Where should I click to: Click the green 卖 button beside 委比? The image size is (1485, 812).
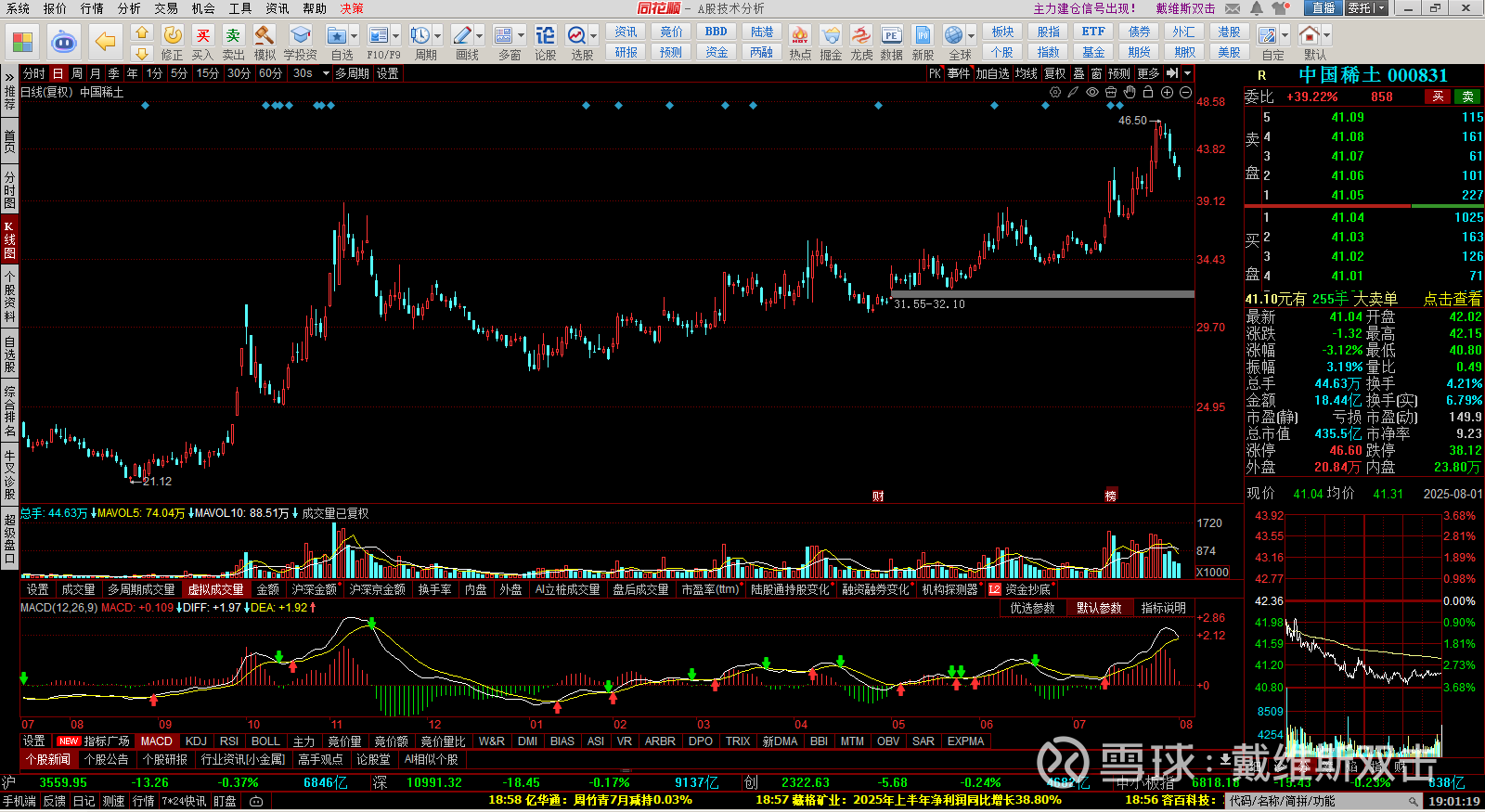tap(1467, 97)
